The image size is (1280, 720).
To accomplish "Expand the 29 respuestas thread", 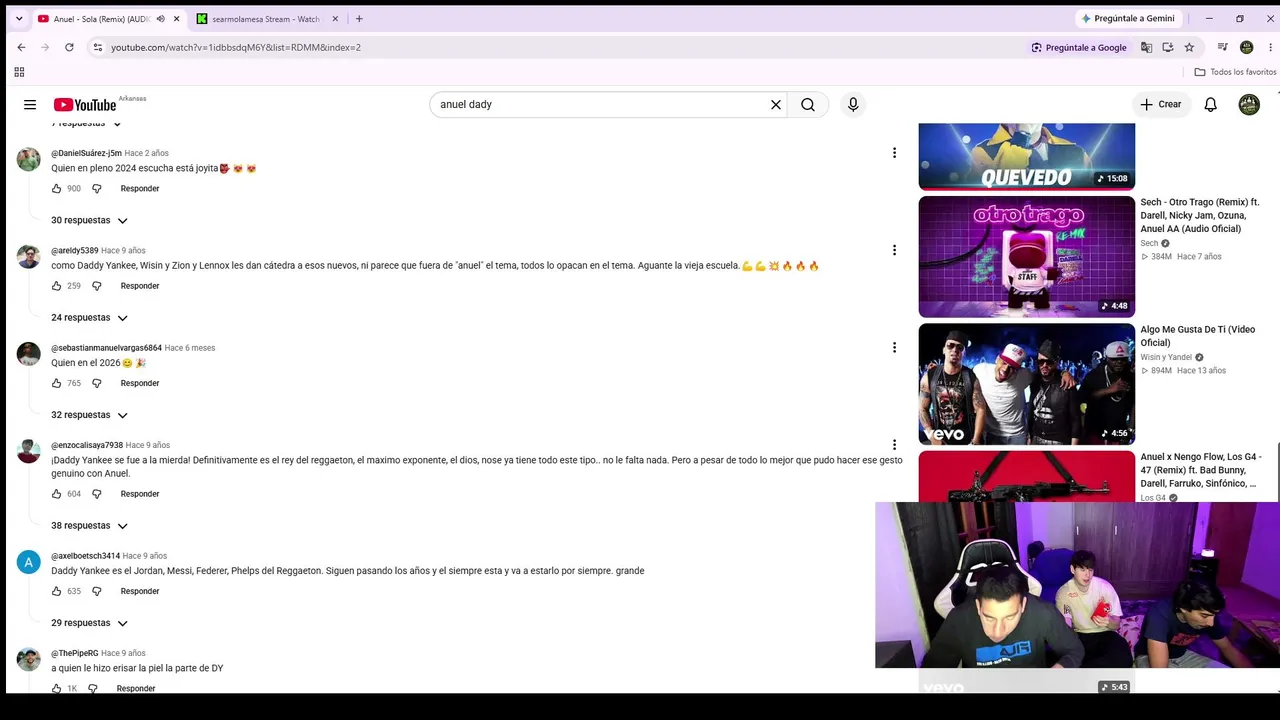I will (x=90, y=623).
